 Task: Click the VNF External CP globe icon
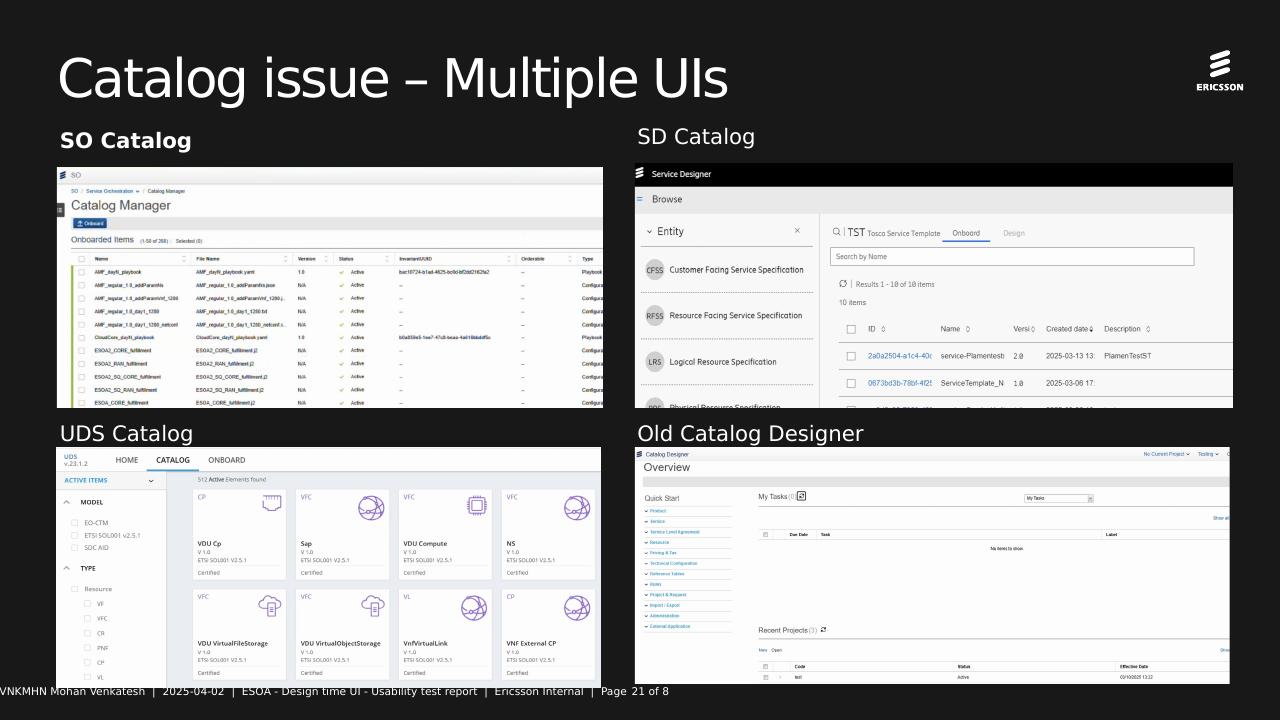[x=577, y=608]
